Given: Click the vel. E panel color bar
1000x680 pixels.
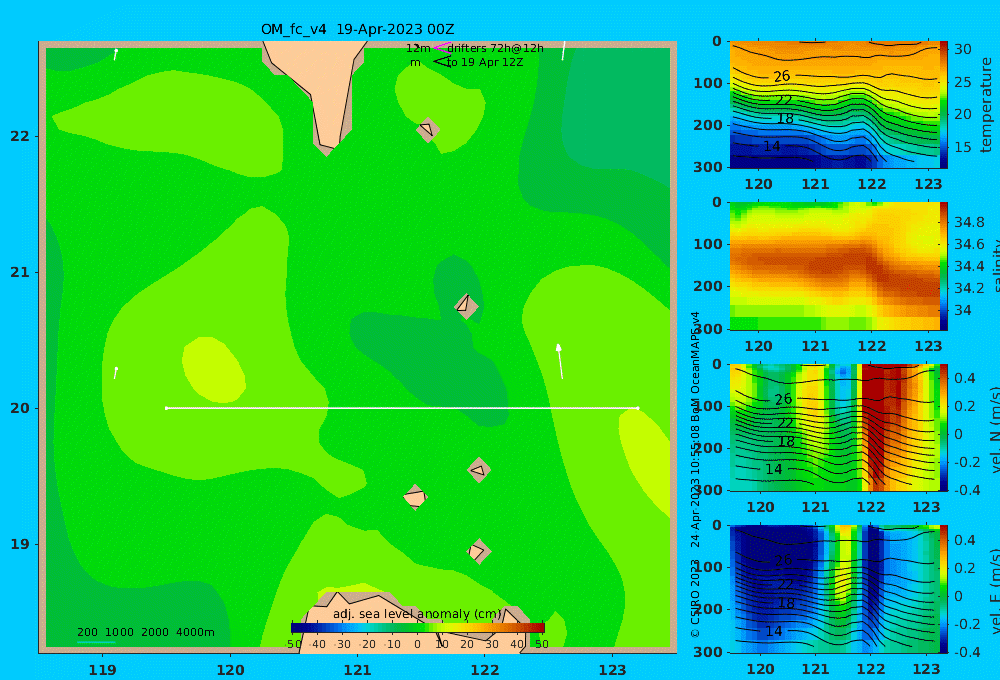Looking at the screenshot, I should pos(944,589).
